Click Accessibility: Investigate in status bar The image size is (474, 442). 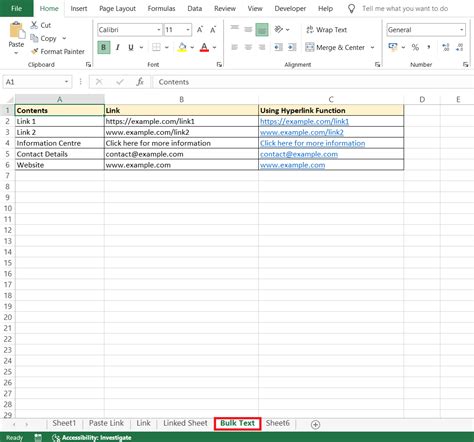[92, 438]
